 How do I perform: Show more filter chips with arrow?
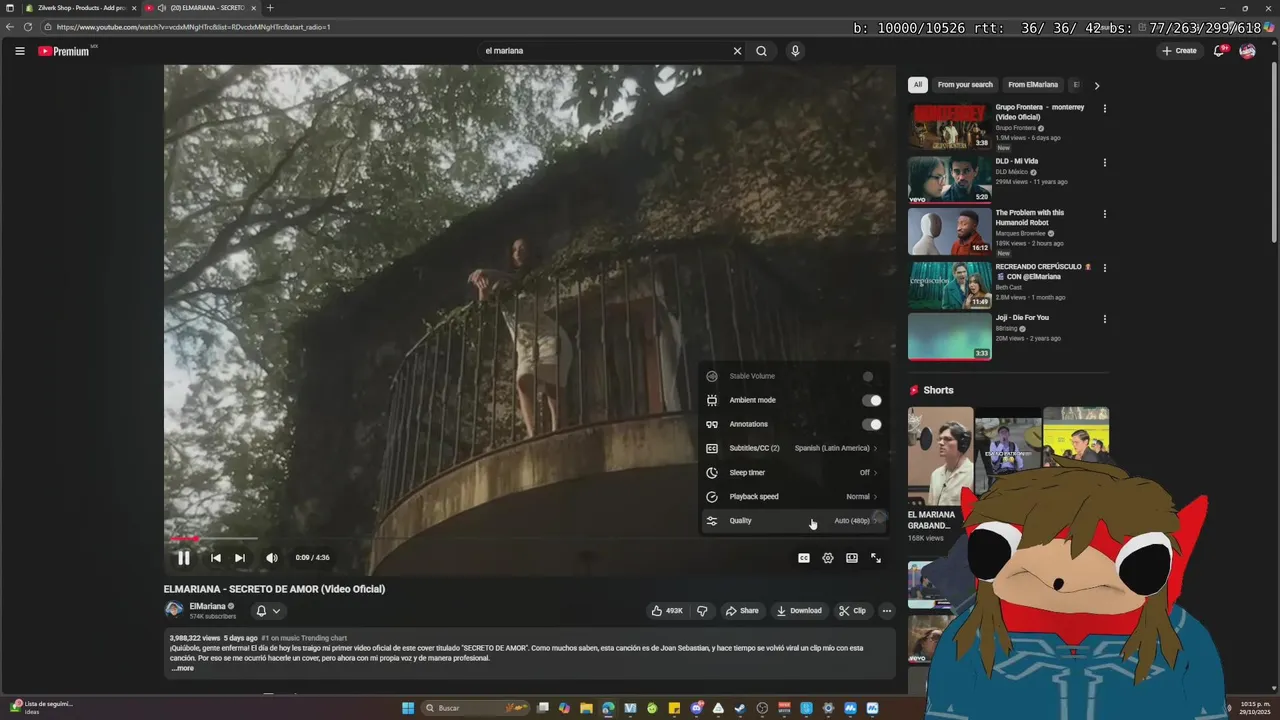1097,85
